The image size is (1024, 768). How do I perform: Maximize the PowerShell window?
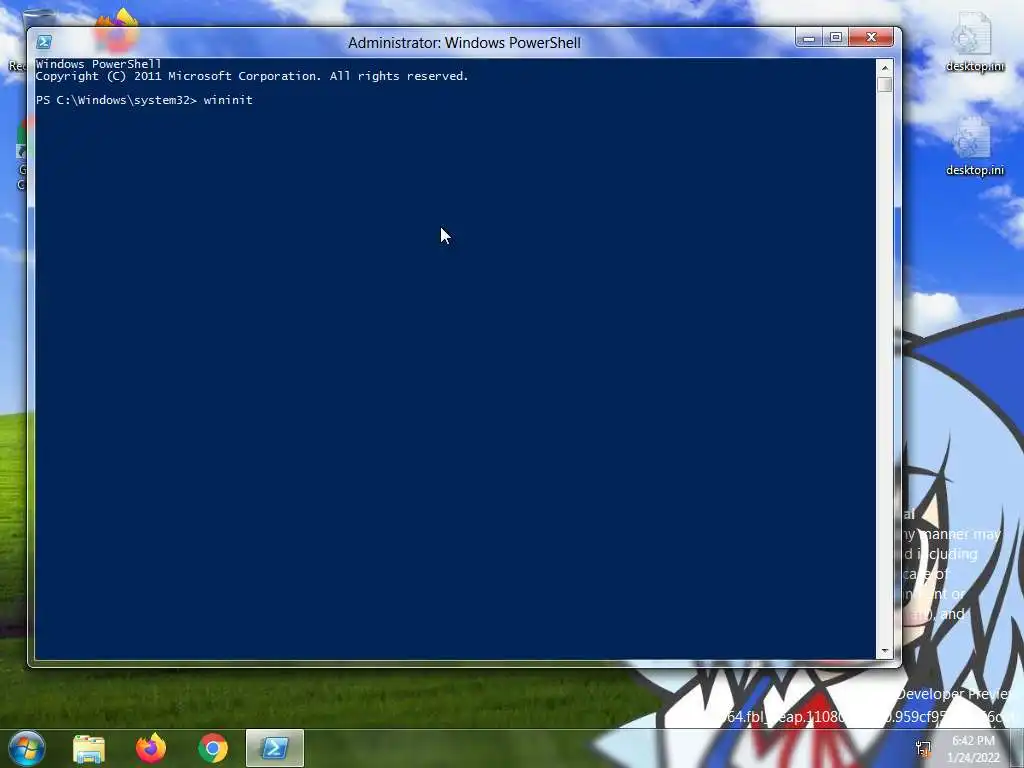tap(835, 38)
